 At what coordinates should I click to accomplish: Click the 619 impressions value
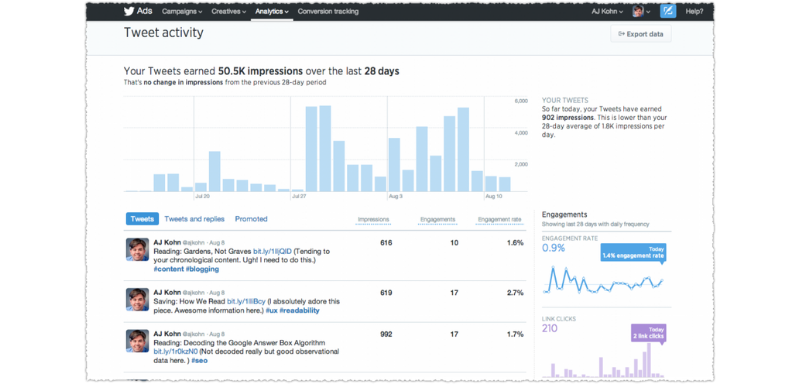(386, 293)
